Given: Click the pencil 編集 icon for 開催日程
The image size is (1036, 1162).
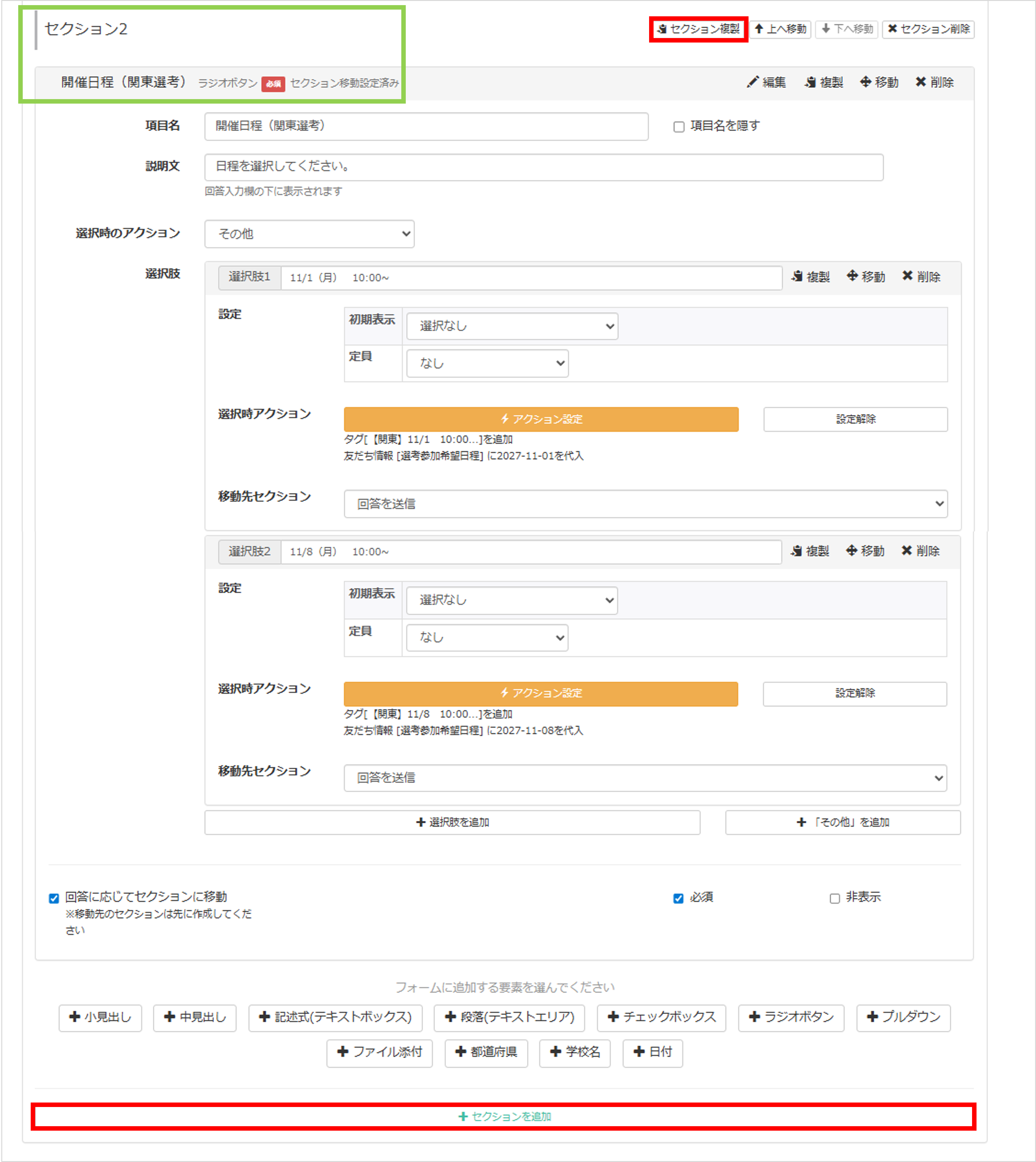Looking at the screenshot, I should [x=766, y=82].
